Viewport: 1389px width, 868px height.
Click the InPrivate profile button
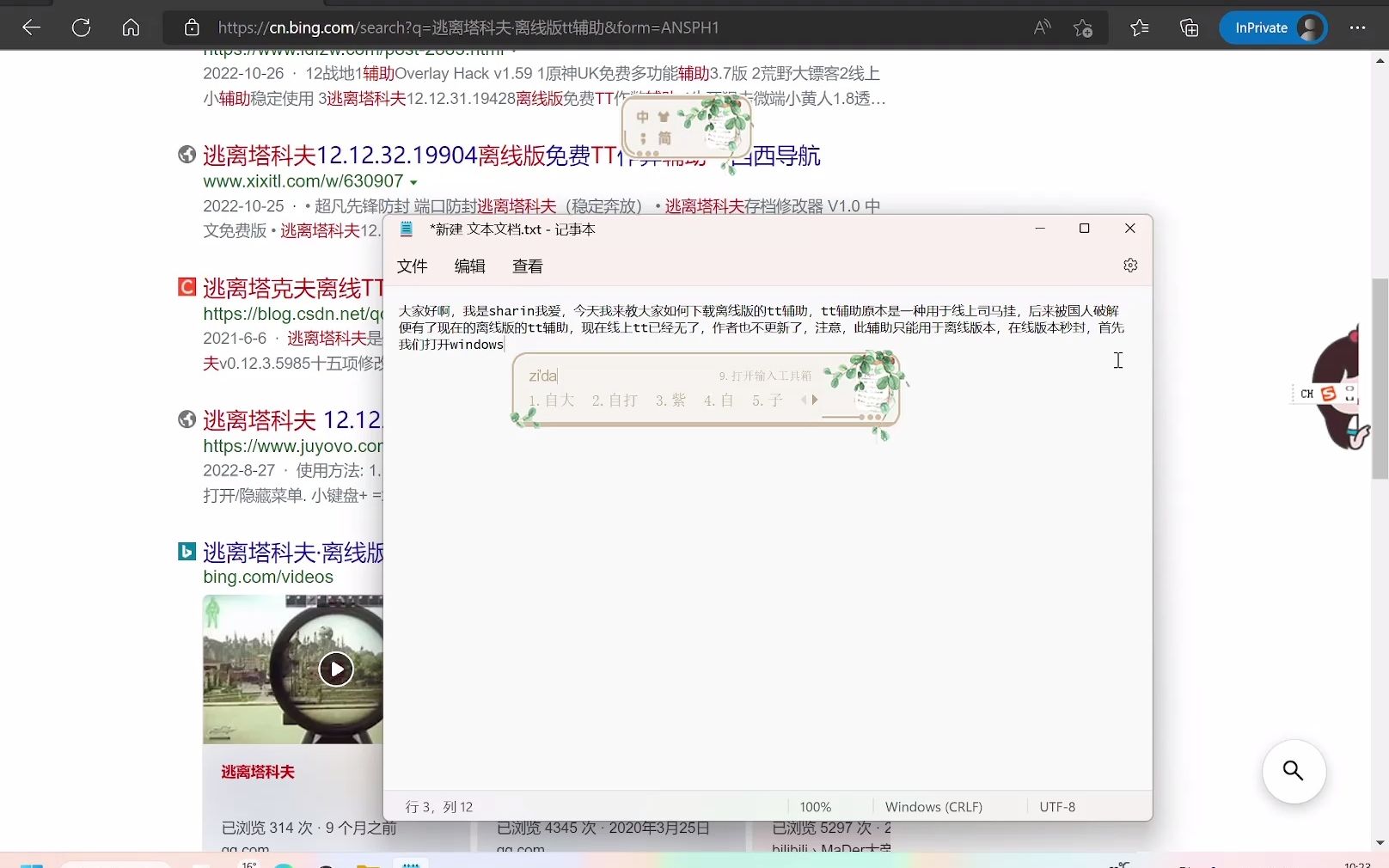coord(1274,28)
